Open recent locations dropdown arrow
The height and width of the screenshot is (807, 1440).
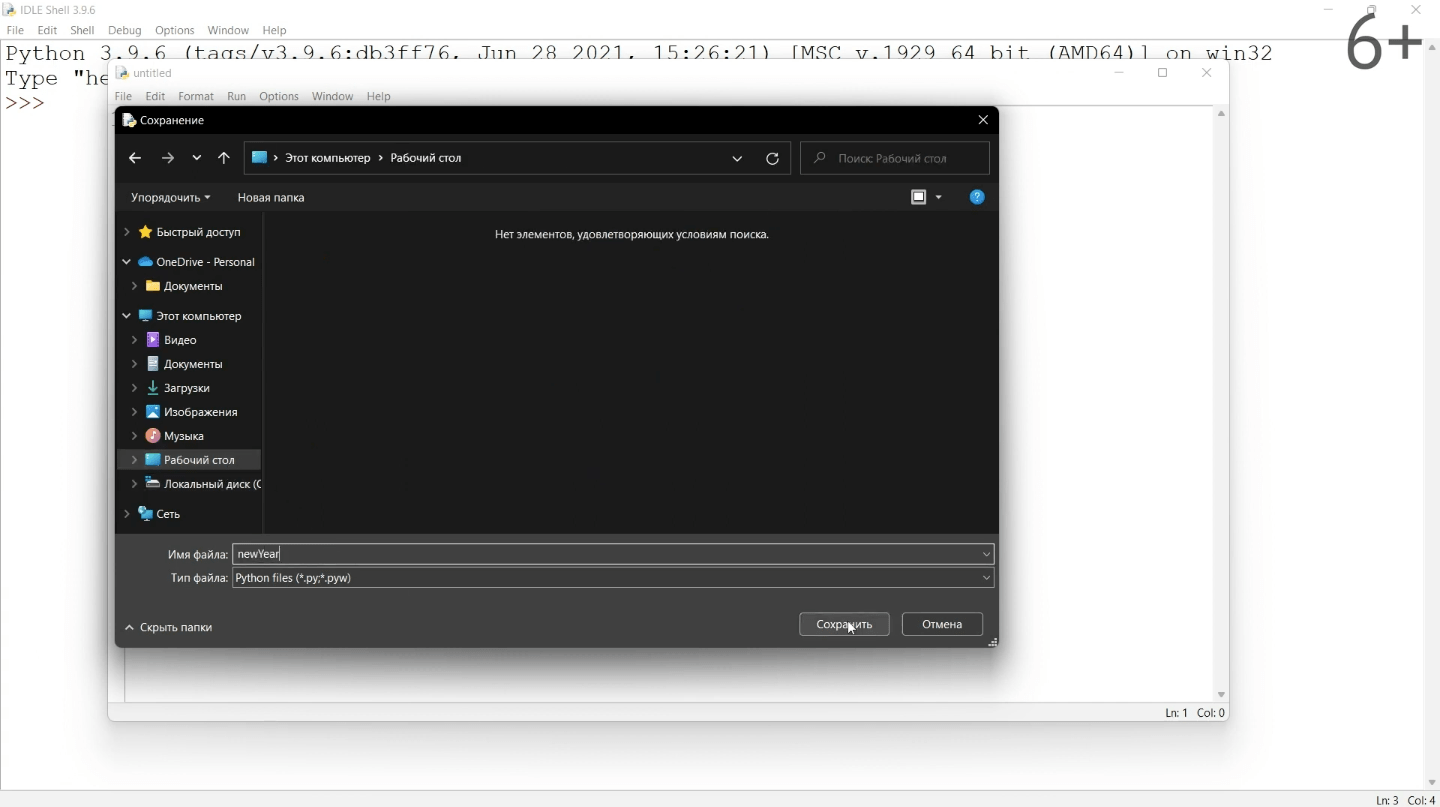coord(197,159)
